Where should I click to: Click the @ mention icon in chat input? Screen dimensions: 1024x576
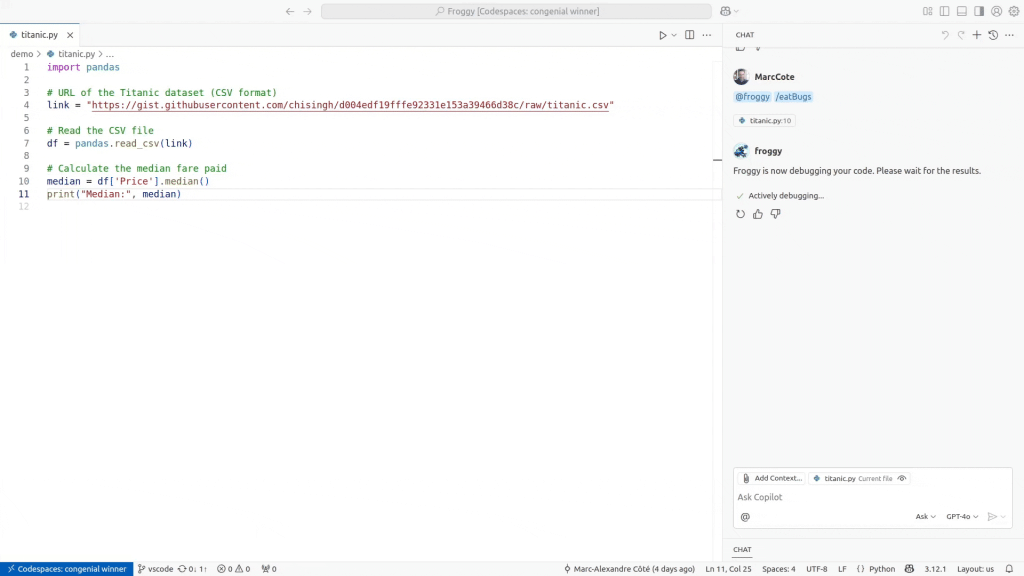pos(745,517)
